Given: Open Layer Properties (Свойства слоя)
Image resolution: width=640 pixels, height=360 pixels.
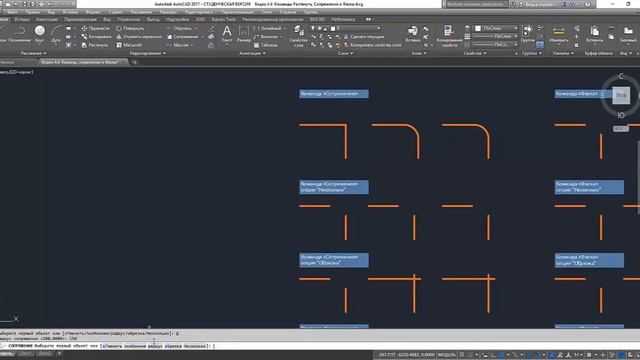Looking at the screenshot, I should click(298, 36).
